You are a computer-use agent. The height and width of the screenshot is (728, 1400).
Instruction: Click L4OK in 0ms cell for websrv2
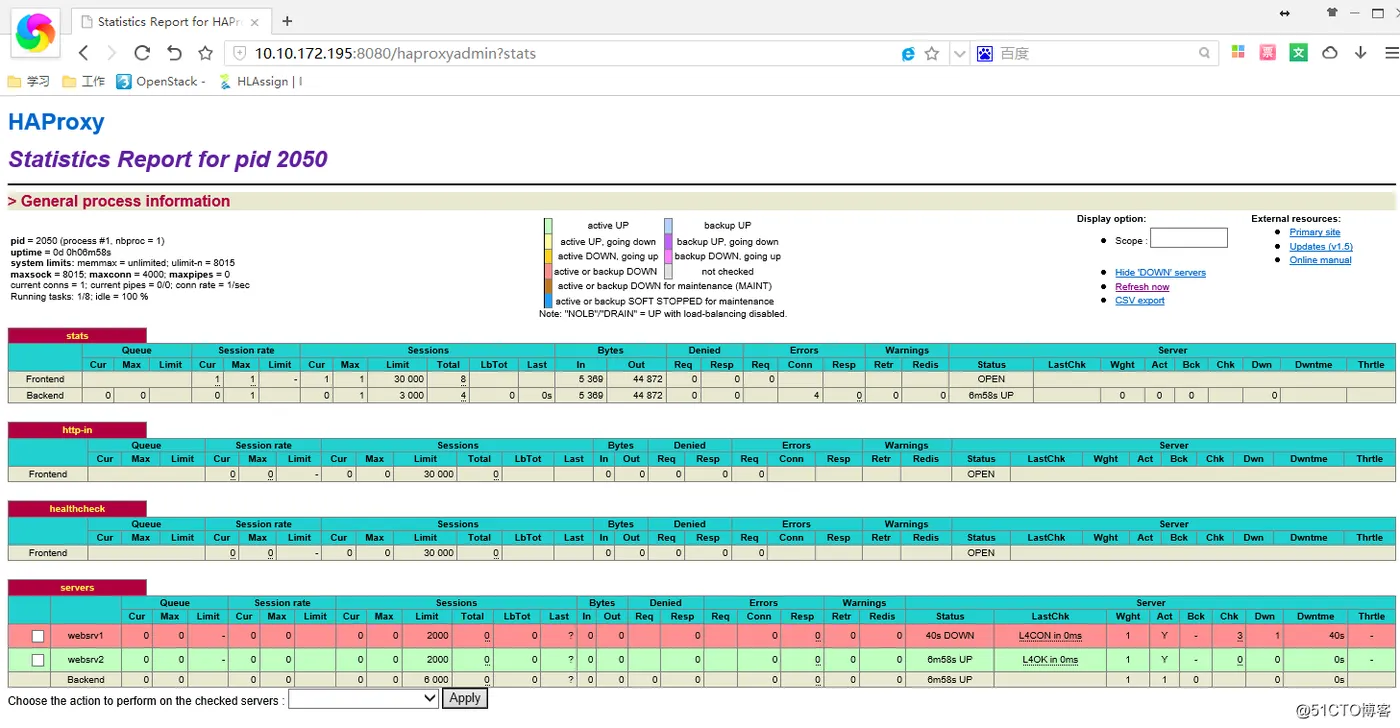[1050, 660]
